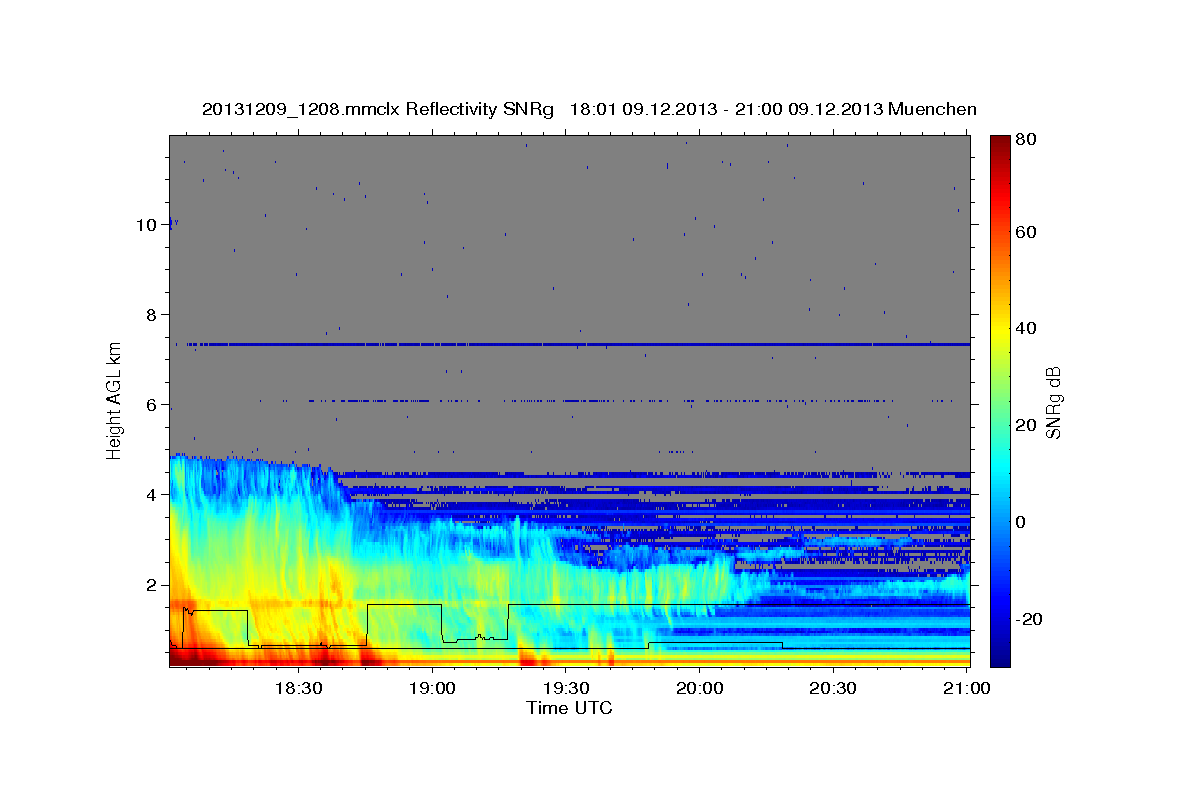Click the height axis label 8
This screenshot has height=800, width=1200.
pos(152,315)
